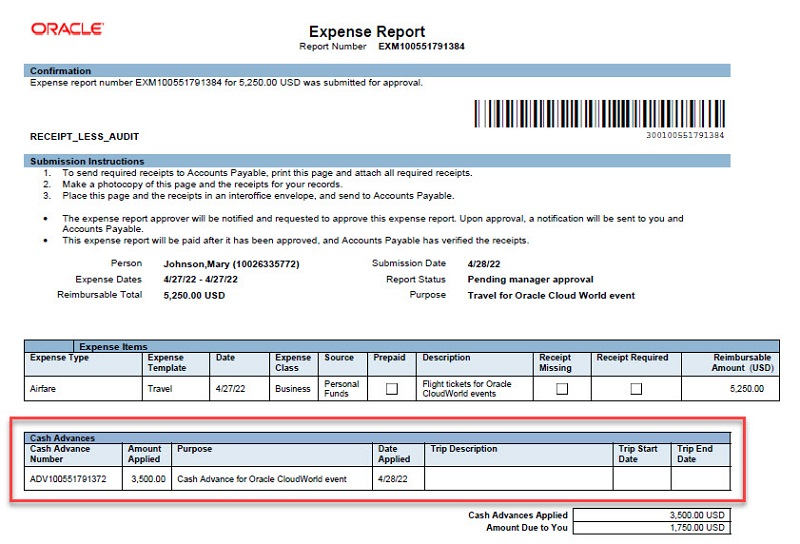Screen dimensions: 800x544
Task: Select the Business expense class cell
Action: click(293, 389)
